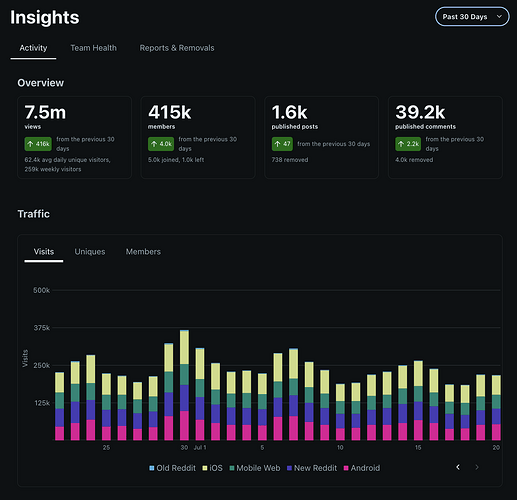517x500 pixels.
Task: Open the Past 30 Days dropdown
Action: coord(472,17)
